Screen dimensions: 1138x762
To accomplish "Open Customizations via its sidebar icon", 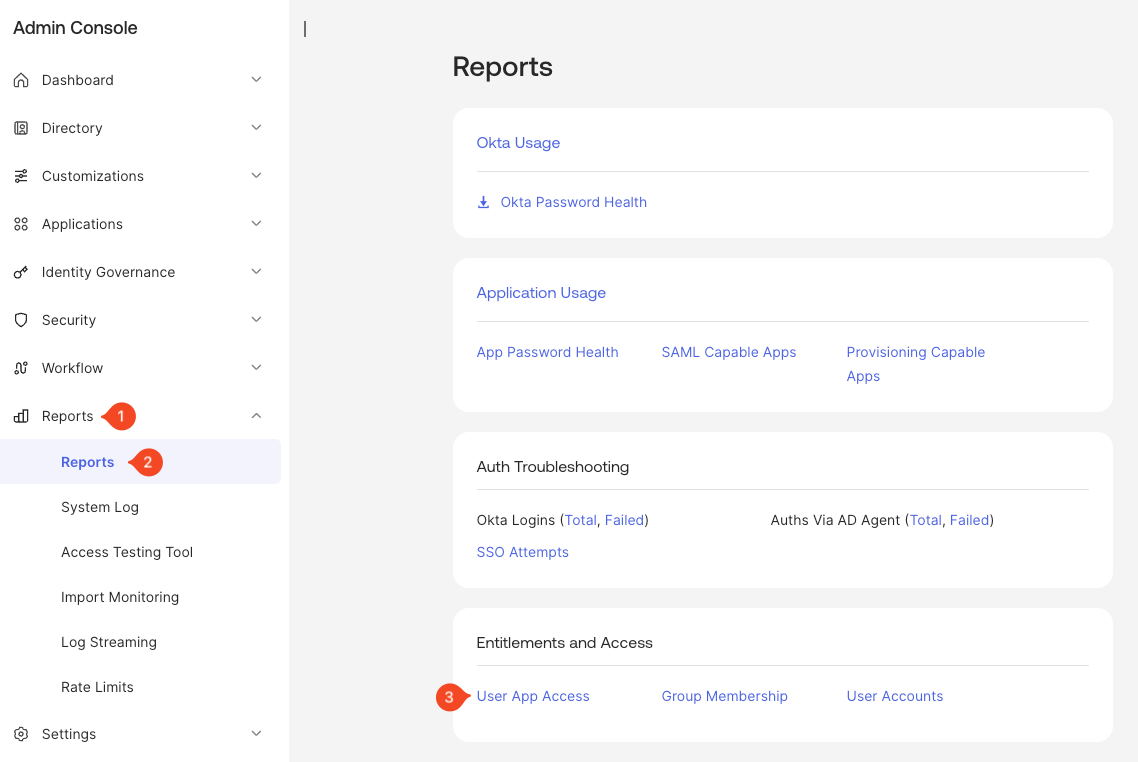I will click(21, 176).
